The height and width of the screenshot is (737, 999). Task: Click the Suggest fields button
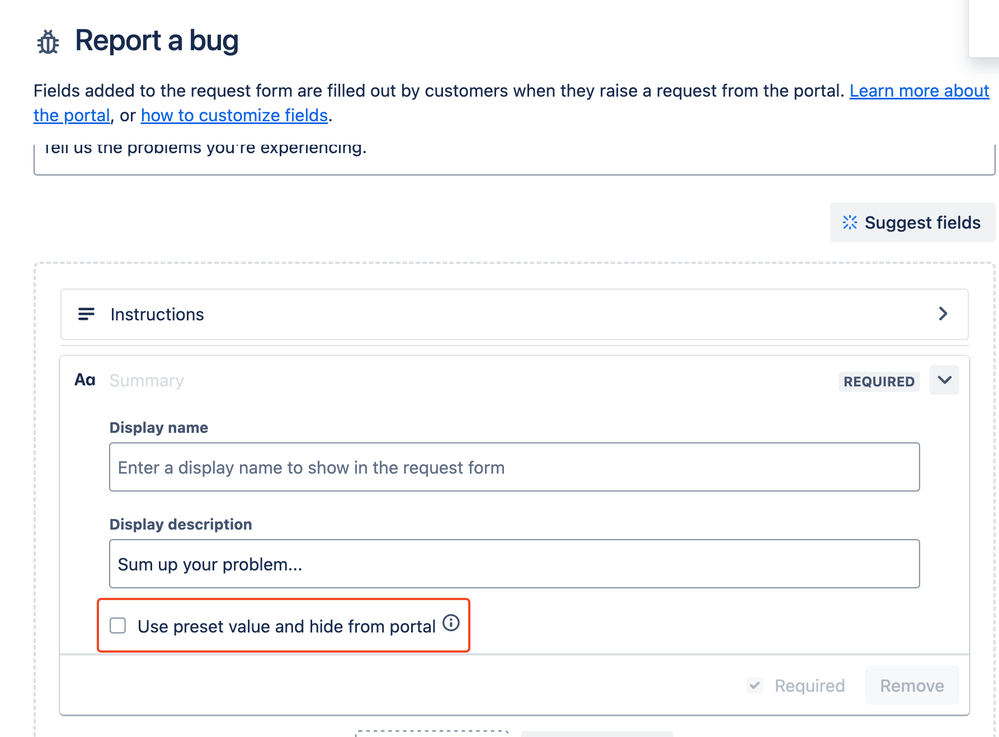(912, 222)
